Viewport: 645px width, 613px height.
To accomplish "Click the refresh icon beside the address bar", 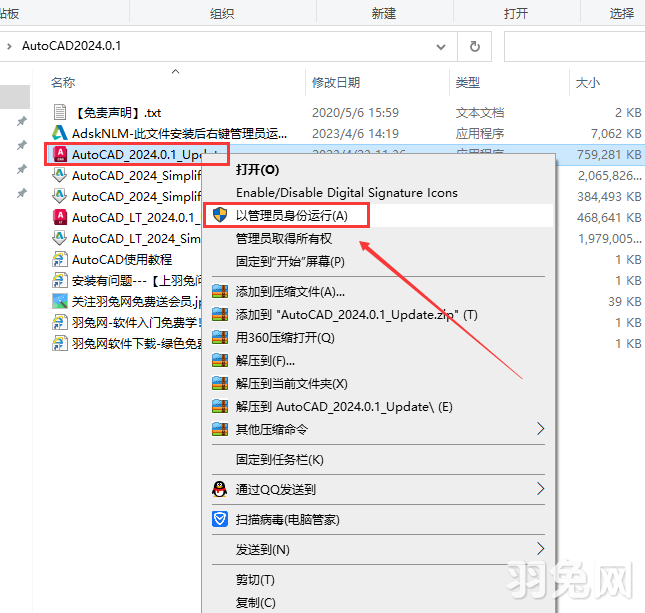I will (475, 46).
